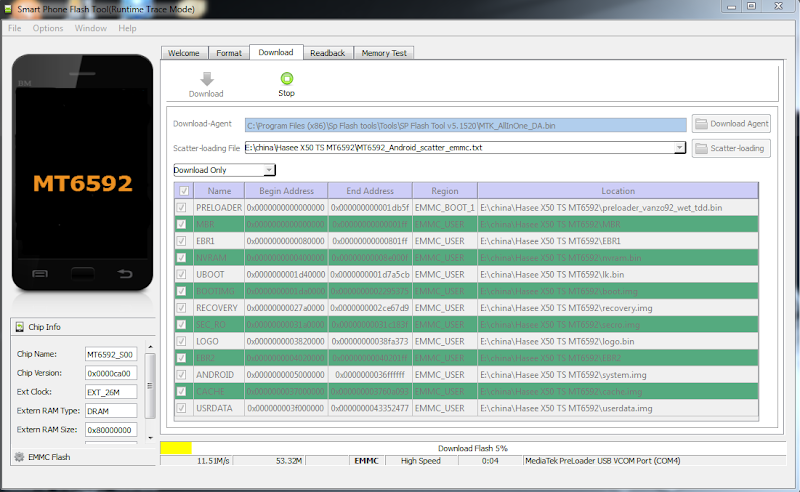Viewport: 800px width, 492px height.
Task: Switch to the Welcome tab
Action: click(x=184, y=53)
